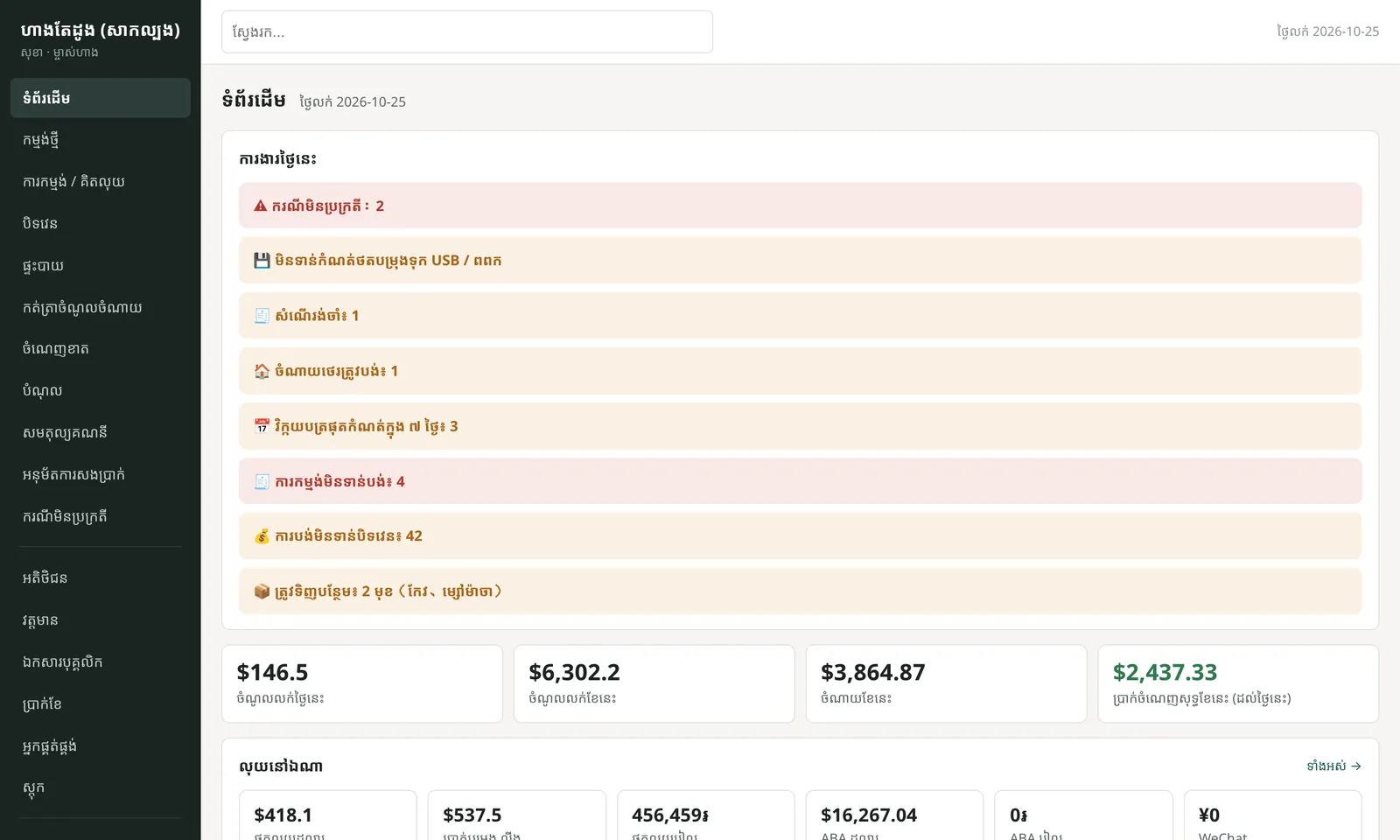Select ករណីមិនប្រក្រតី in the sidebar
1400x840 pixels.
tap(101, 517)
